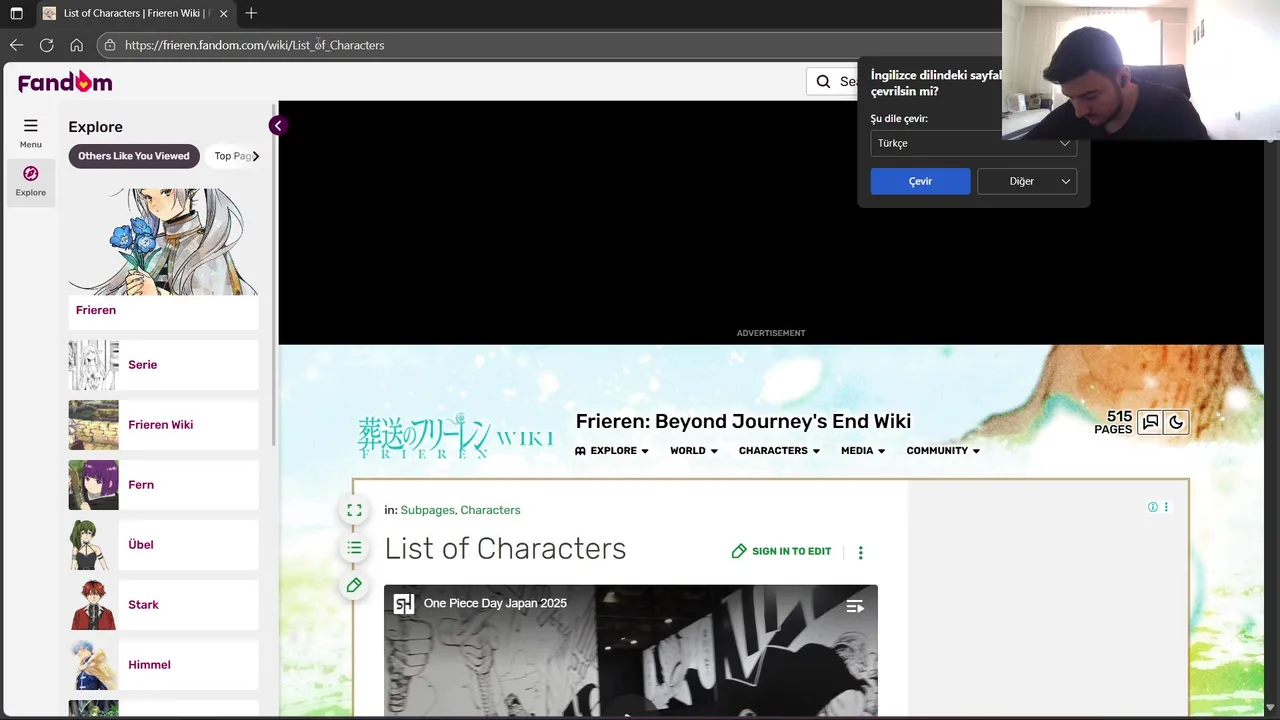Click the browser address bar URL
The width and height of the screenshot is (1280, 720).
click(254, 45)
